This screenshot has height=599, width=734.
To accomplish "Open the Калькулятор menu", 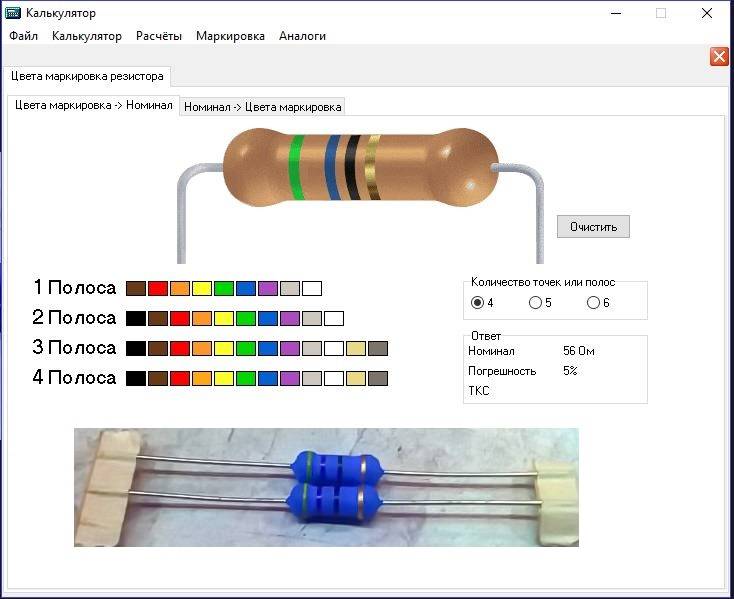I will [x=87, y=36].
